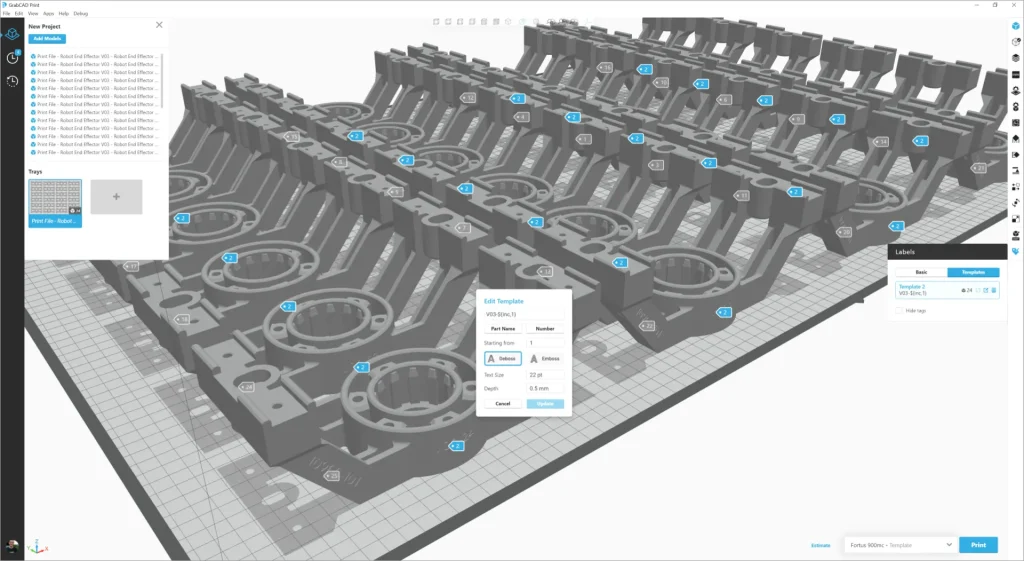Click the edit pencil icon on Template 2

pos(985,290)
